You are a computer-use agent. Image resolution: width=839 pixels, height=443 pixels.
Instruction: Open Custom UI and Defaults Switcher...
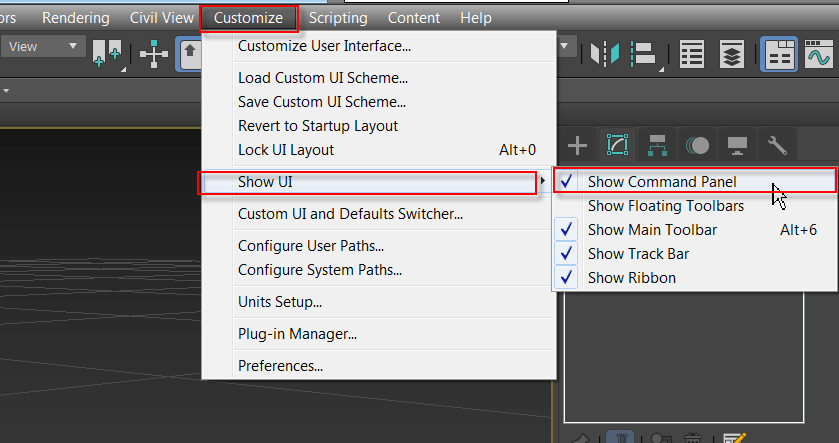[x=379, y=214]
